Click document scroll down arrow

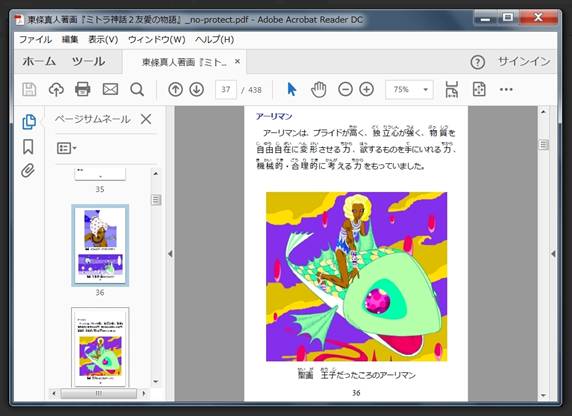[544, 395]
